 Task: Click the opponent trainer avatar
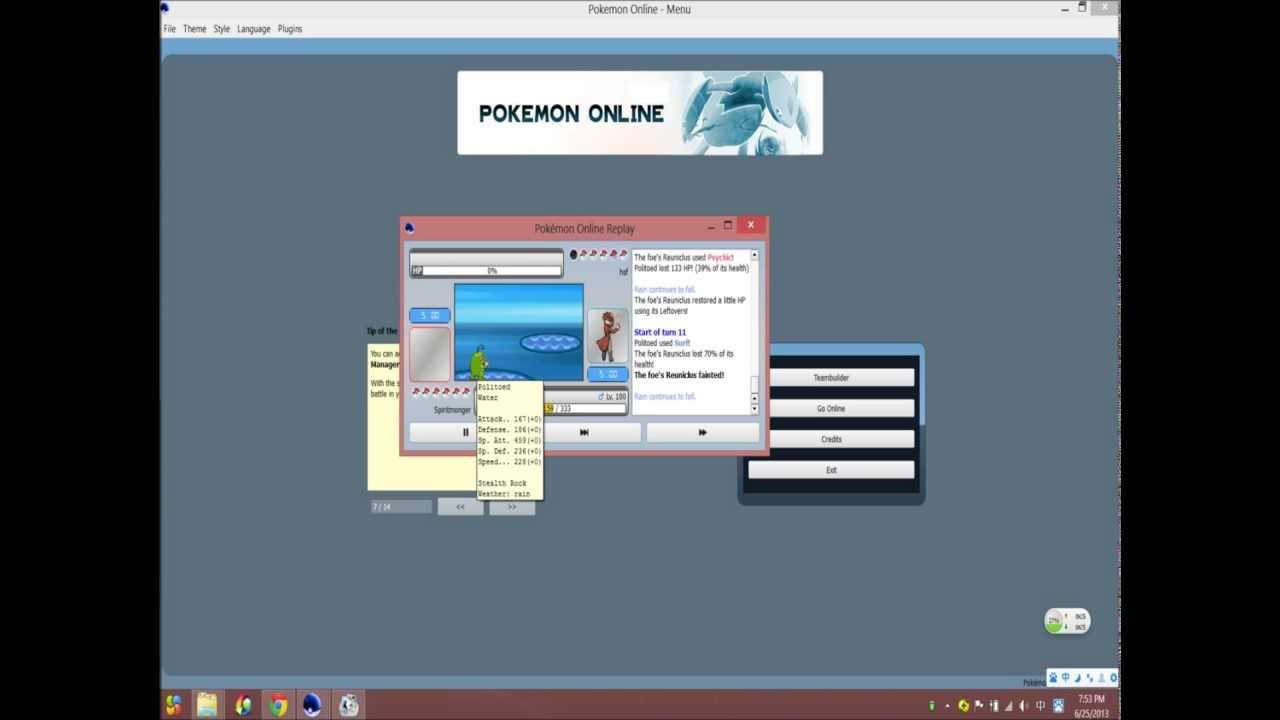607,335
